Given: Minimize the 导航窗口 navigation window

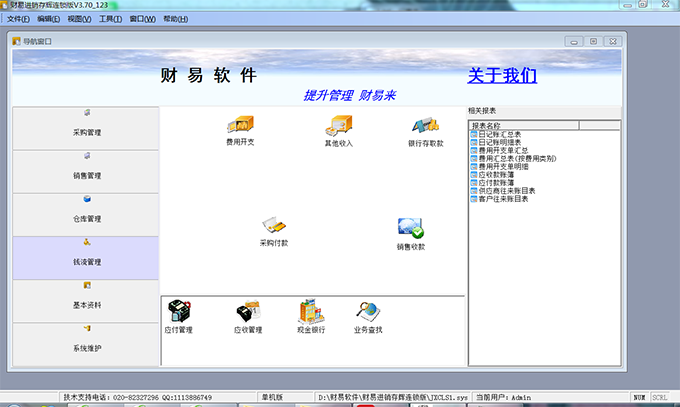Looking at the screenshot, I should point(574,42).
